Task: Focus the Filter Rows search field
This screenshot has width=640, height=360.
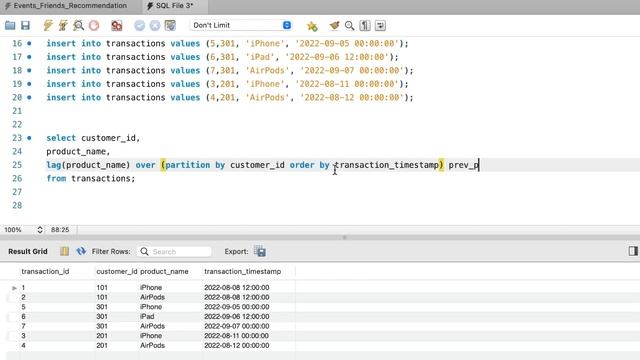Action: (175, 251)
